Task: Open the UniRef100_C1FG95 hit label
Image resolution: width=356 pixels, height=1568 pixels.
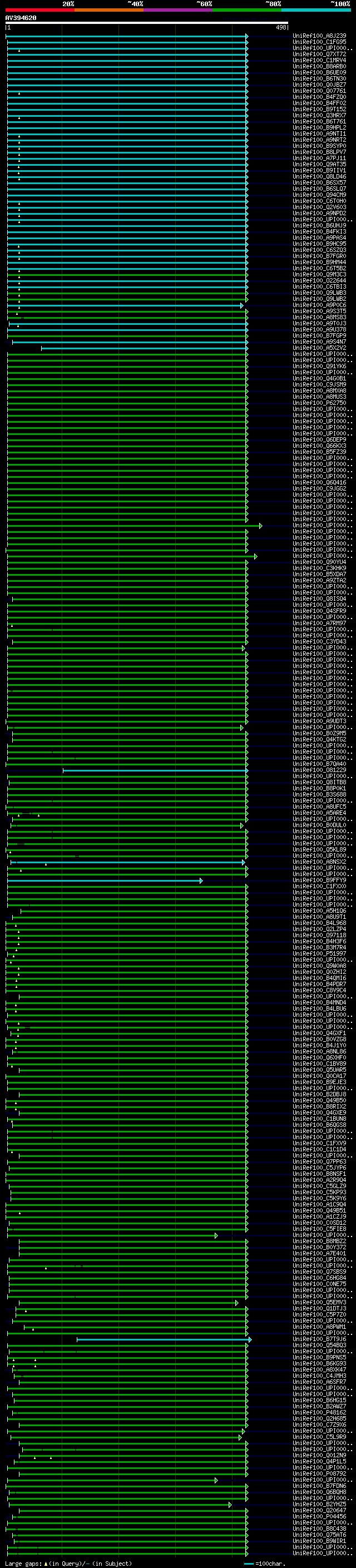Action: (319, 42)
